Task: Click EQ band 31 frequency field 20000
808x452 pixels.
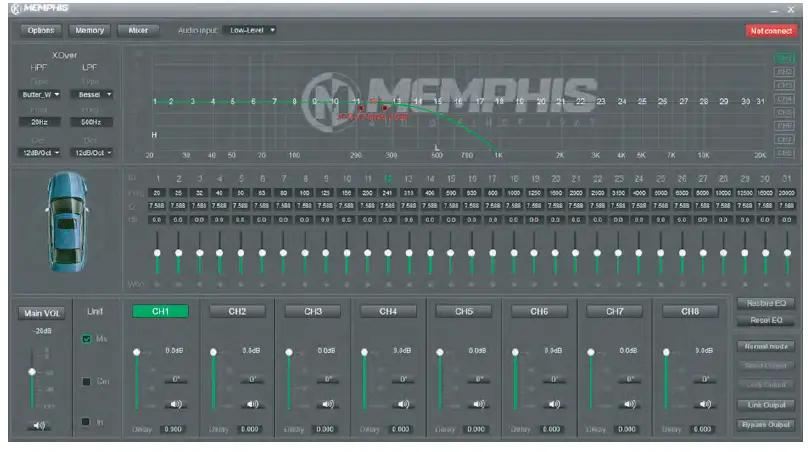Action: [787, 193]
